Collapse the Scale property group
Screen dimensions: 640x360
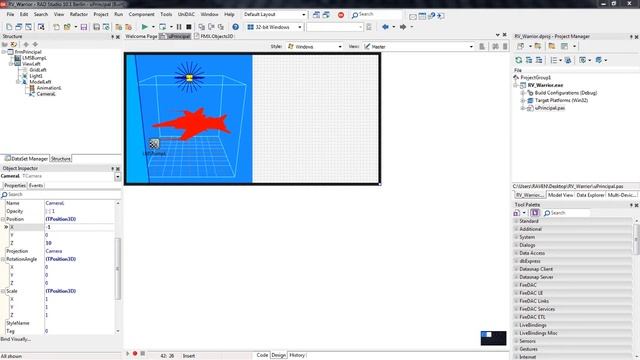tap(3, 291)
